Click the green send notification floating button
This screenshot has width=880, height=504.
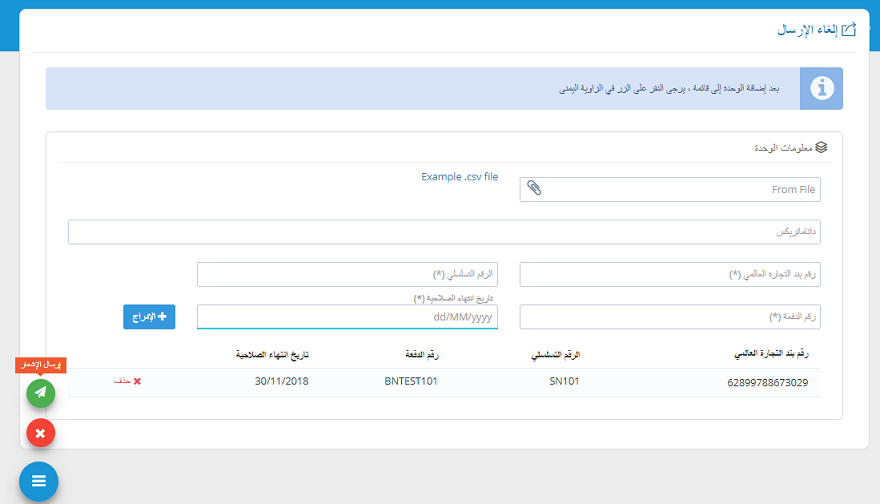[x=40, y=393]
